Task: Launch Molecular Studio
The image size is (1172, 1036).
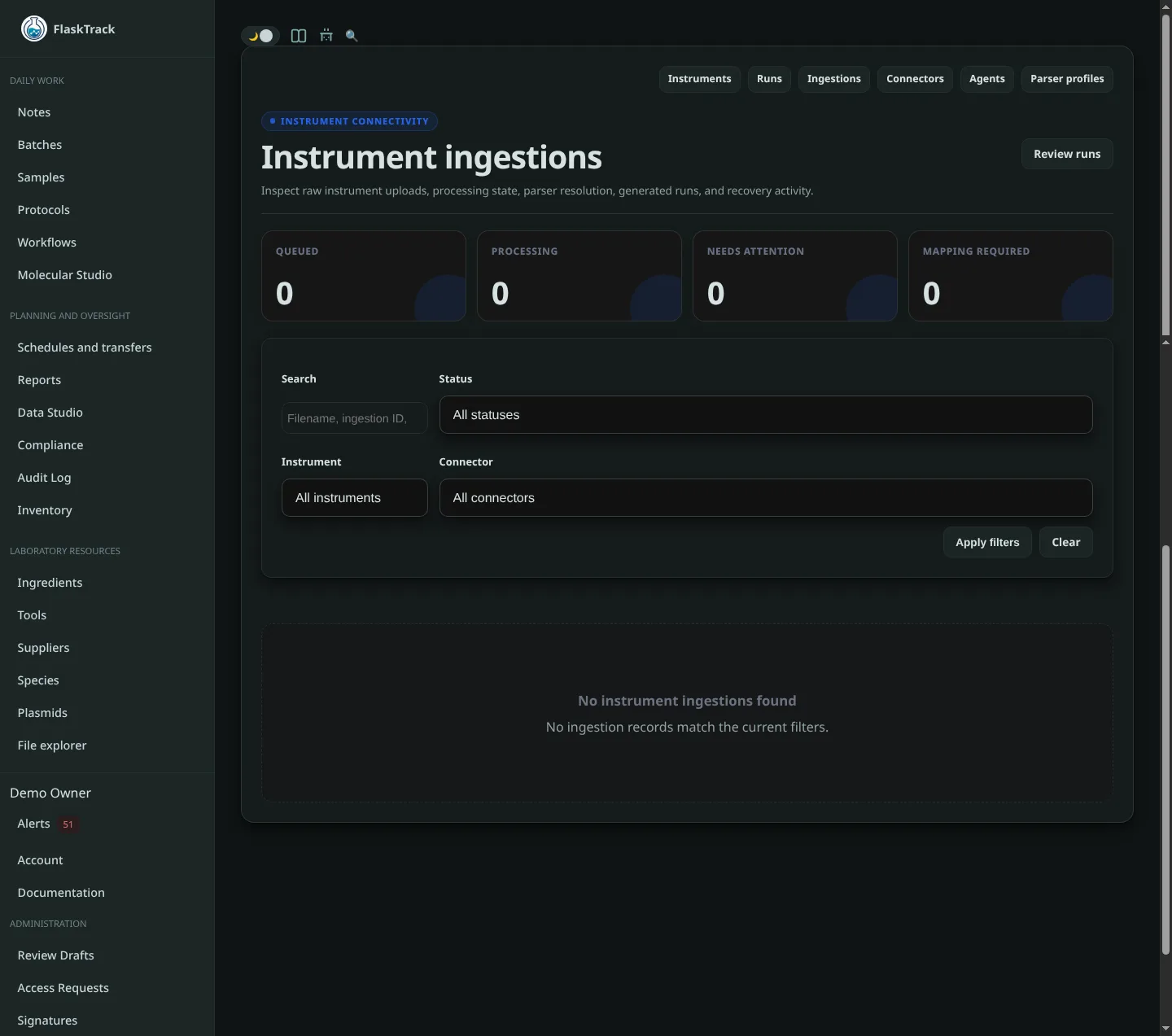Action: [65, 275]
